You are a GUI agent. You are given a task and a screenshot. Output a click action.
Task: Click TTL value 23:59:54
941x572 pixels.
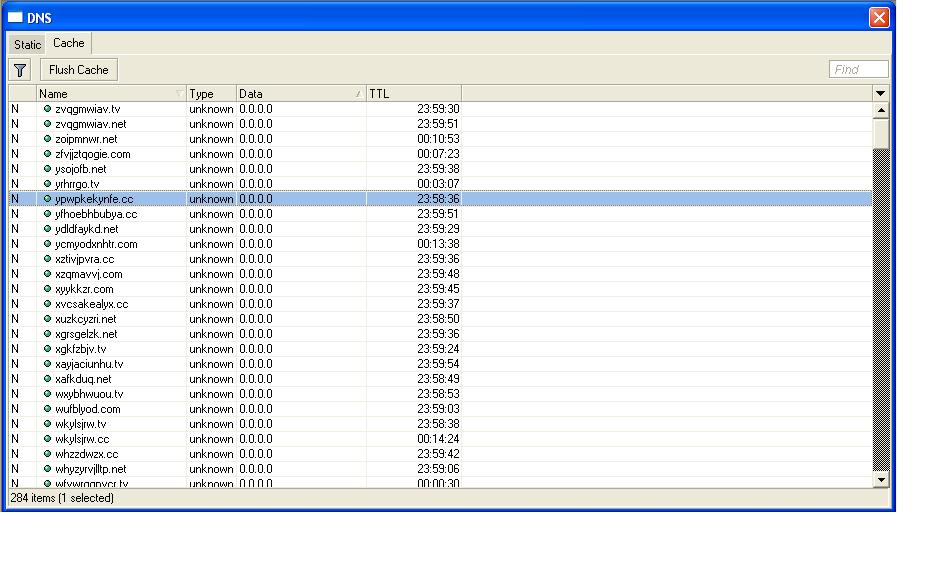438,364
